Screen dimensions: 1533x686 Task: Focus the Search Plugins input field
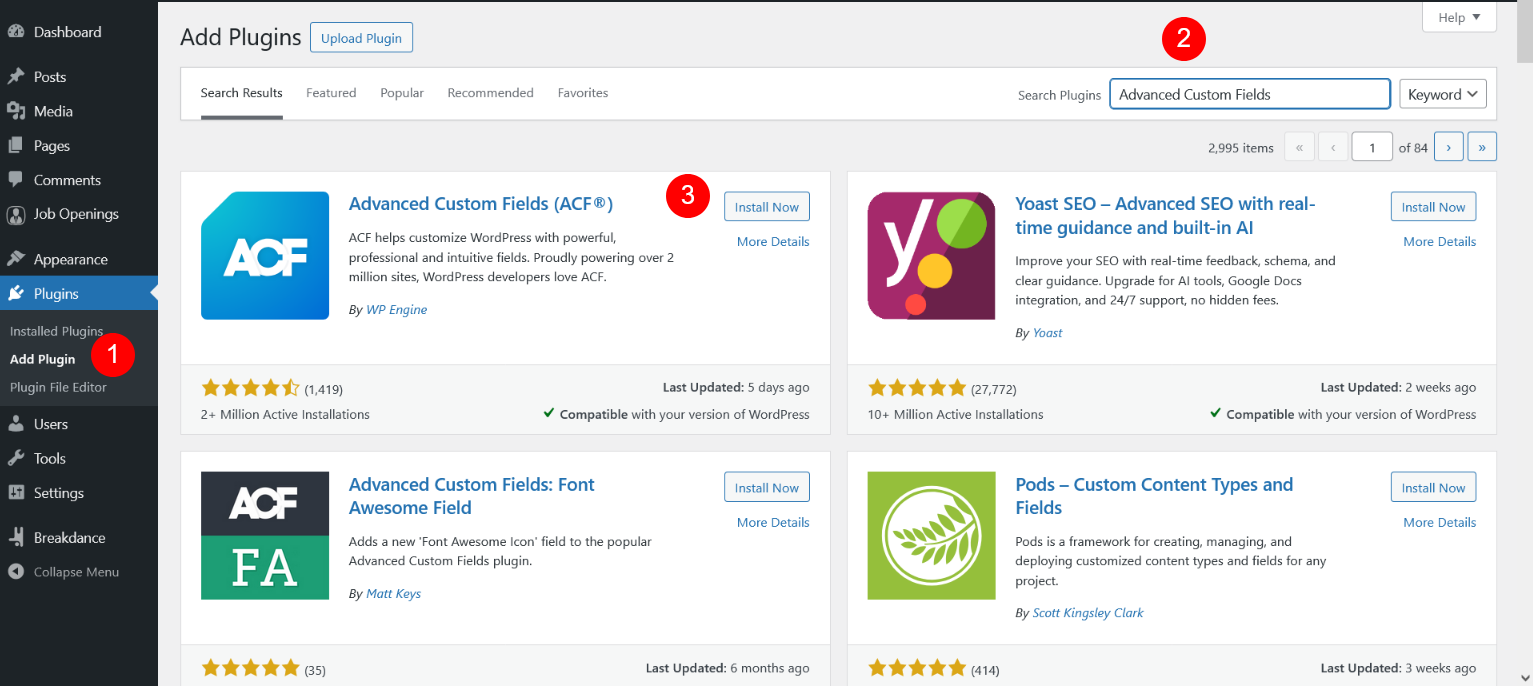(x=1250, y=94)
